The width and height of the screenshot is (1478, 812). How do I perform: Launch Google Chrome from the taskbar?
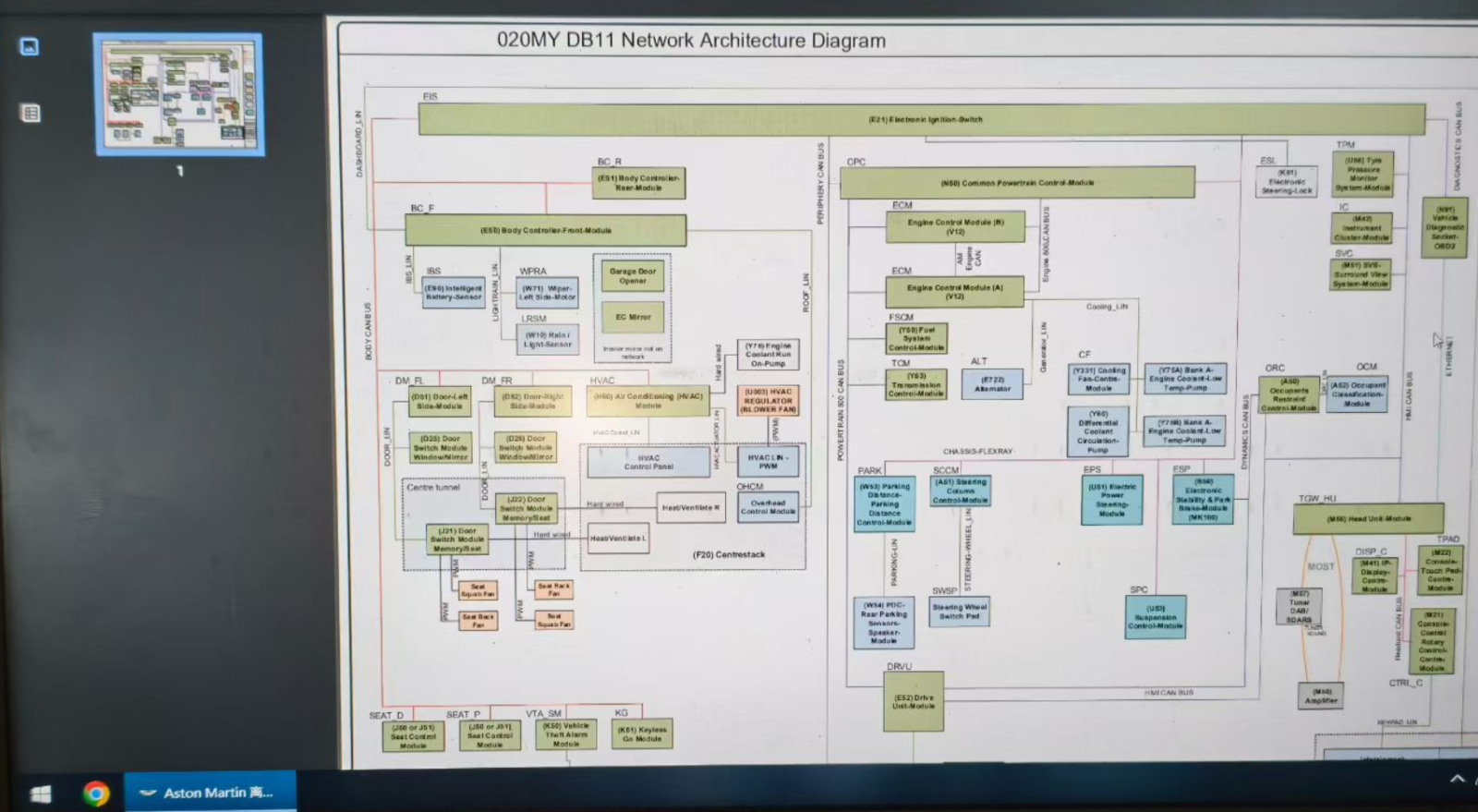(95, 794)
